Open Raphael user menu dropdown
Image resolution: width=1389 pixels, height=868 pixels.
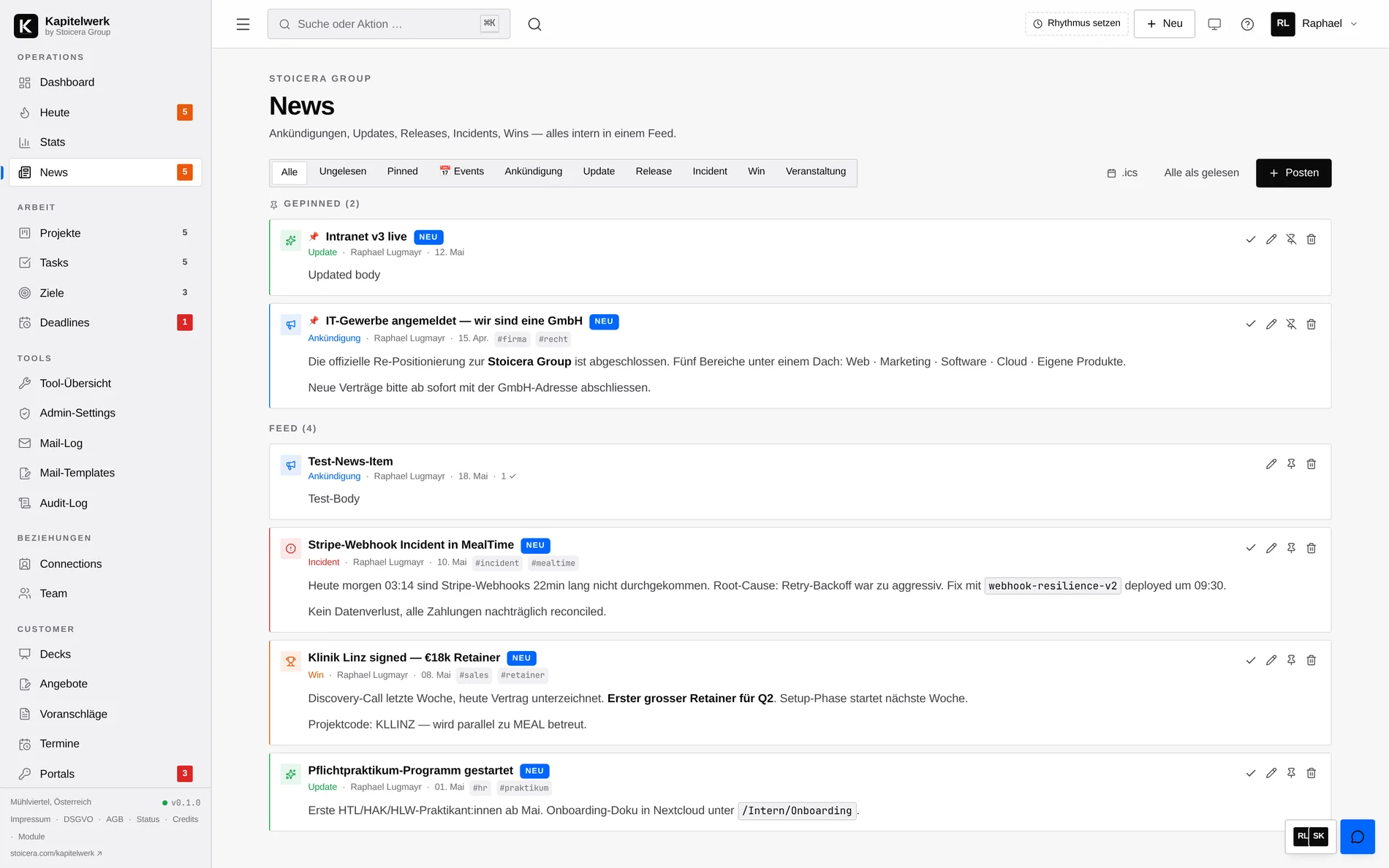(1314, 23)
